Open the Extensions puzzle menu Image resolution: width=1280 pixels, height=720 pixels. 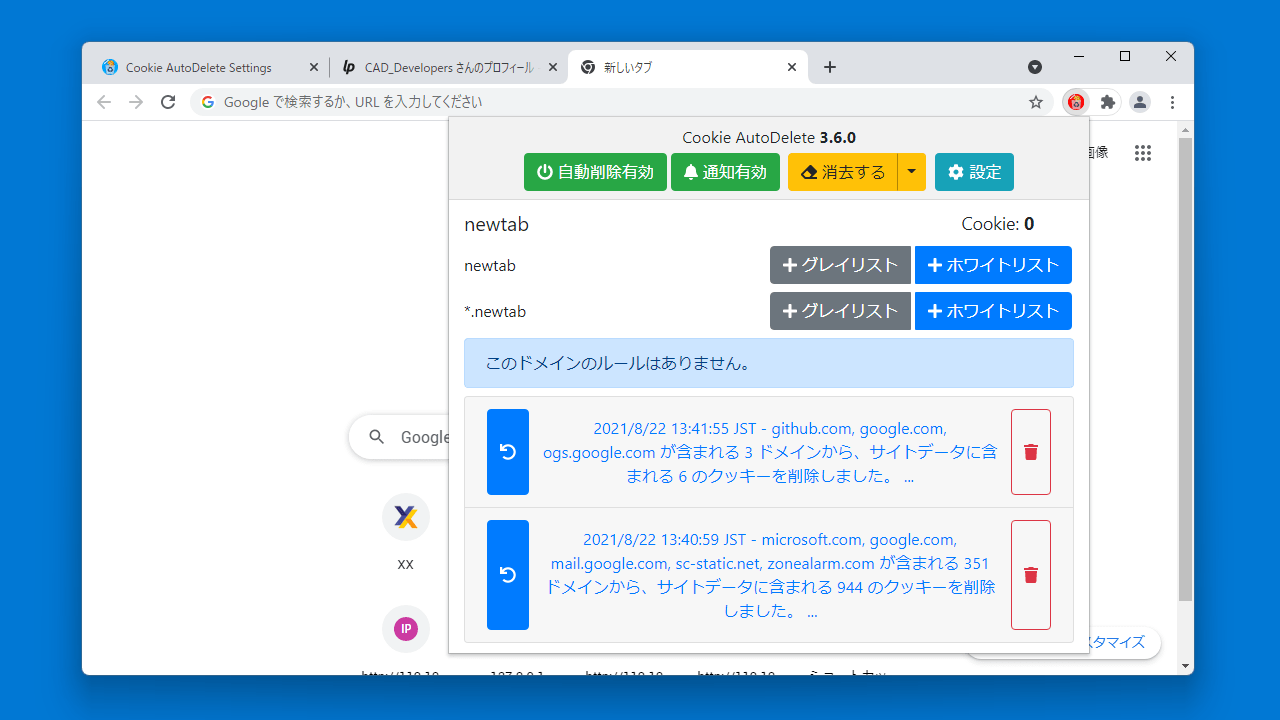(1108, 102)
